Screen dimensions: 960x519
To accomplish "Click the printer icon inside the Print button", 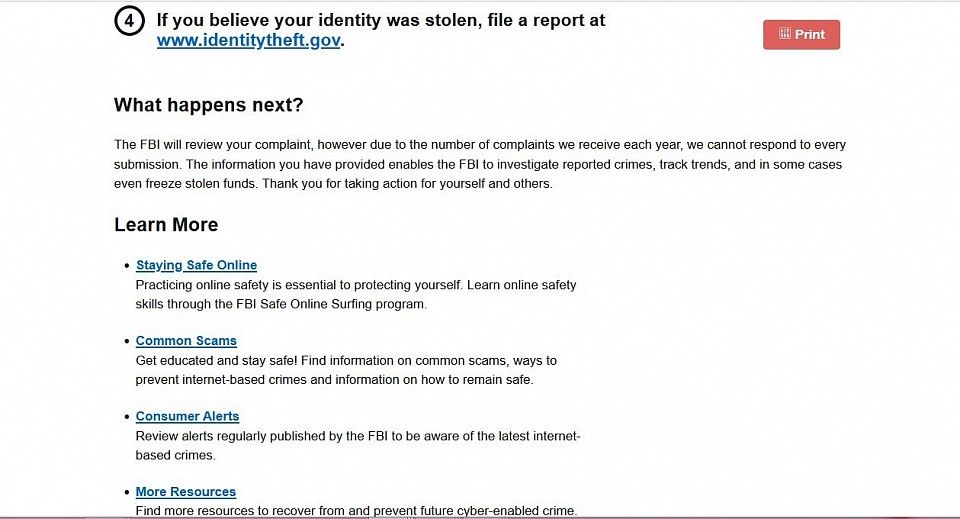I will 784,34.
